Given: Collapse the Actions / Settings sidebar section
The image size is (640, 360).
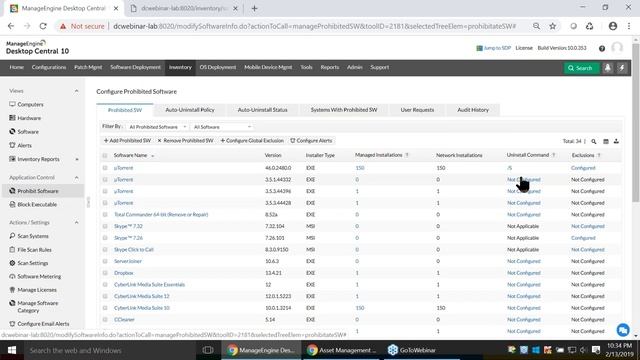Looking at the screenshot, I should [x=76, y=222].
